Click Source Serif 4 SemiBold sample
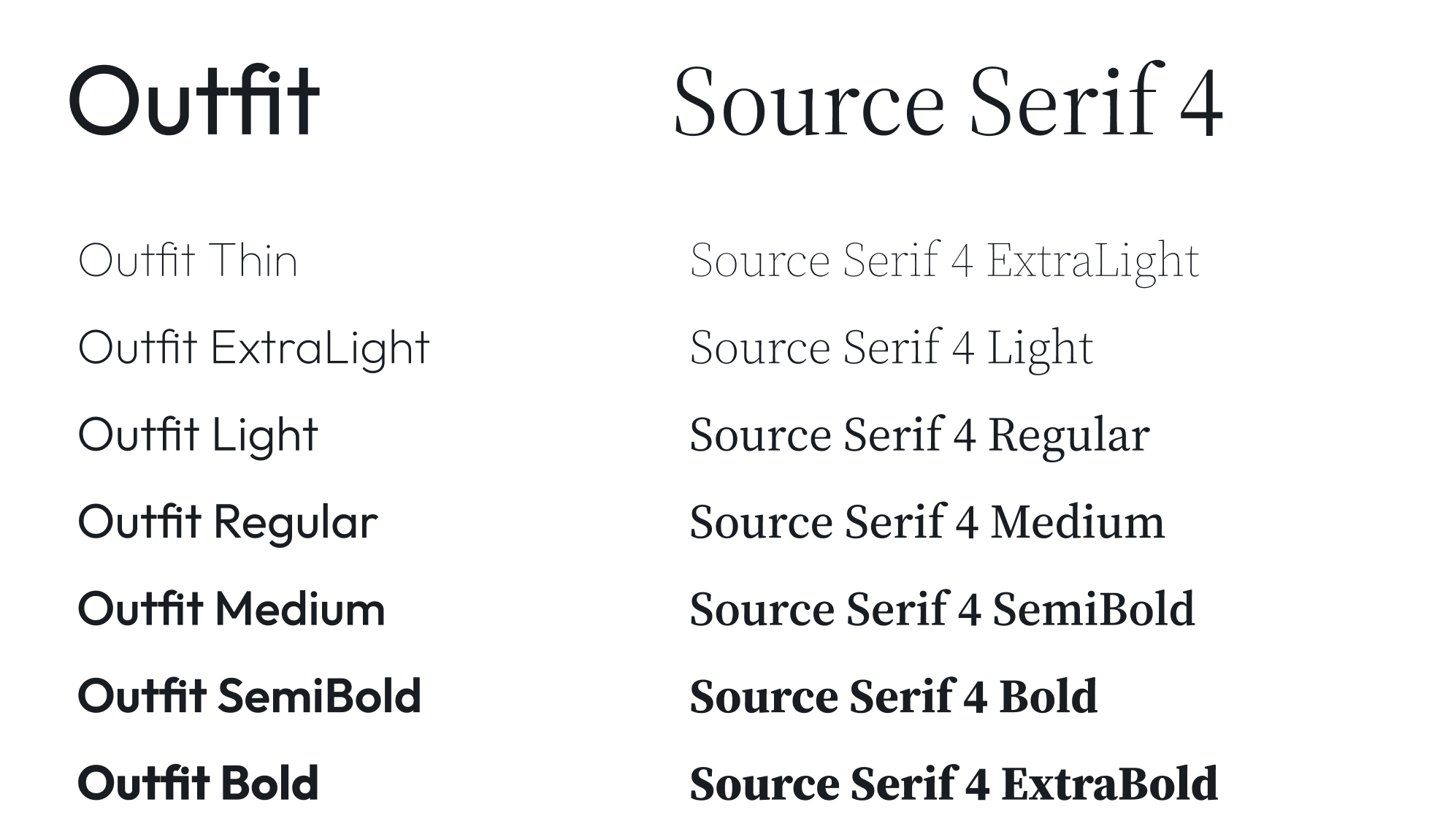 click(x=942, y=609)
